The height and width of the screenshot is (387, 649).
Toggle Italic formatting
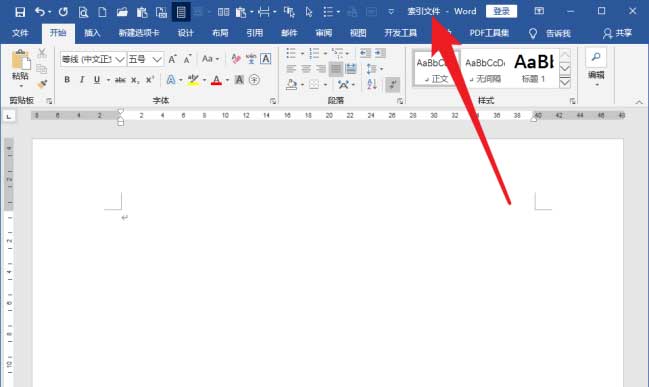click(82, 80)
